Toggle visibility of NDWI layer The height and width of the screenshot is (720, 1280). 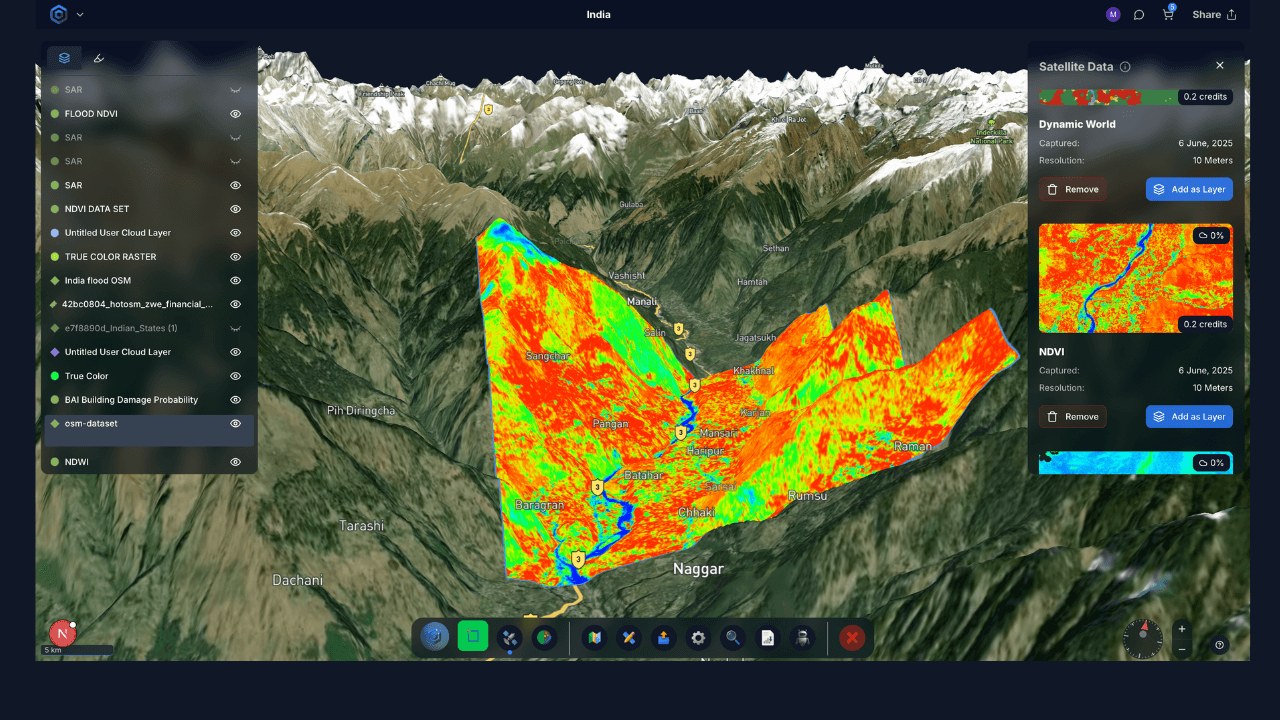[236, 462]
